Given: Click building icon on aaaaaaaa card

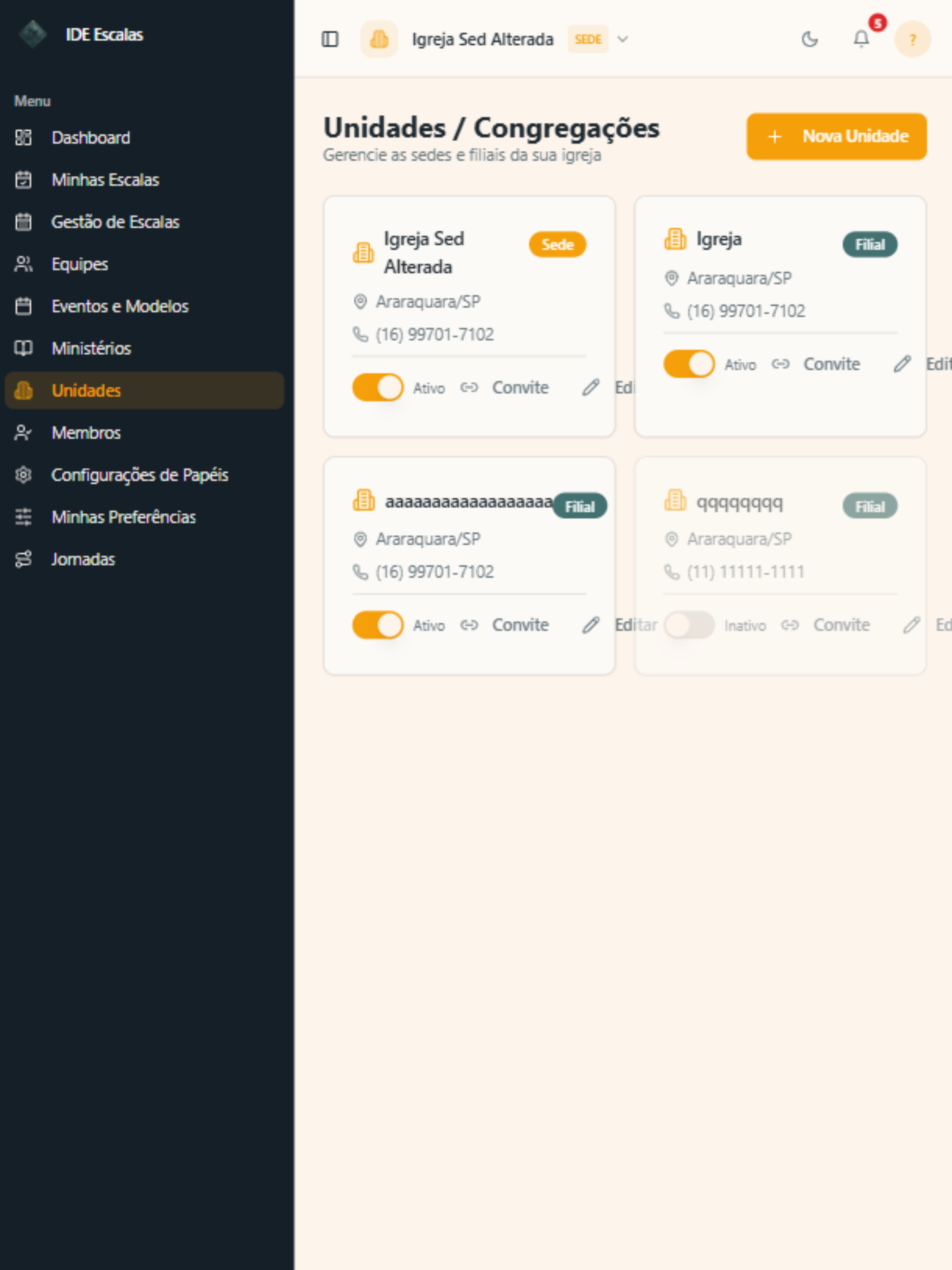Looking at the screenshot, I should pos(363,500).
